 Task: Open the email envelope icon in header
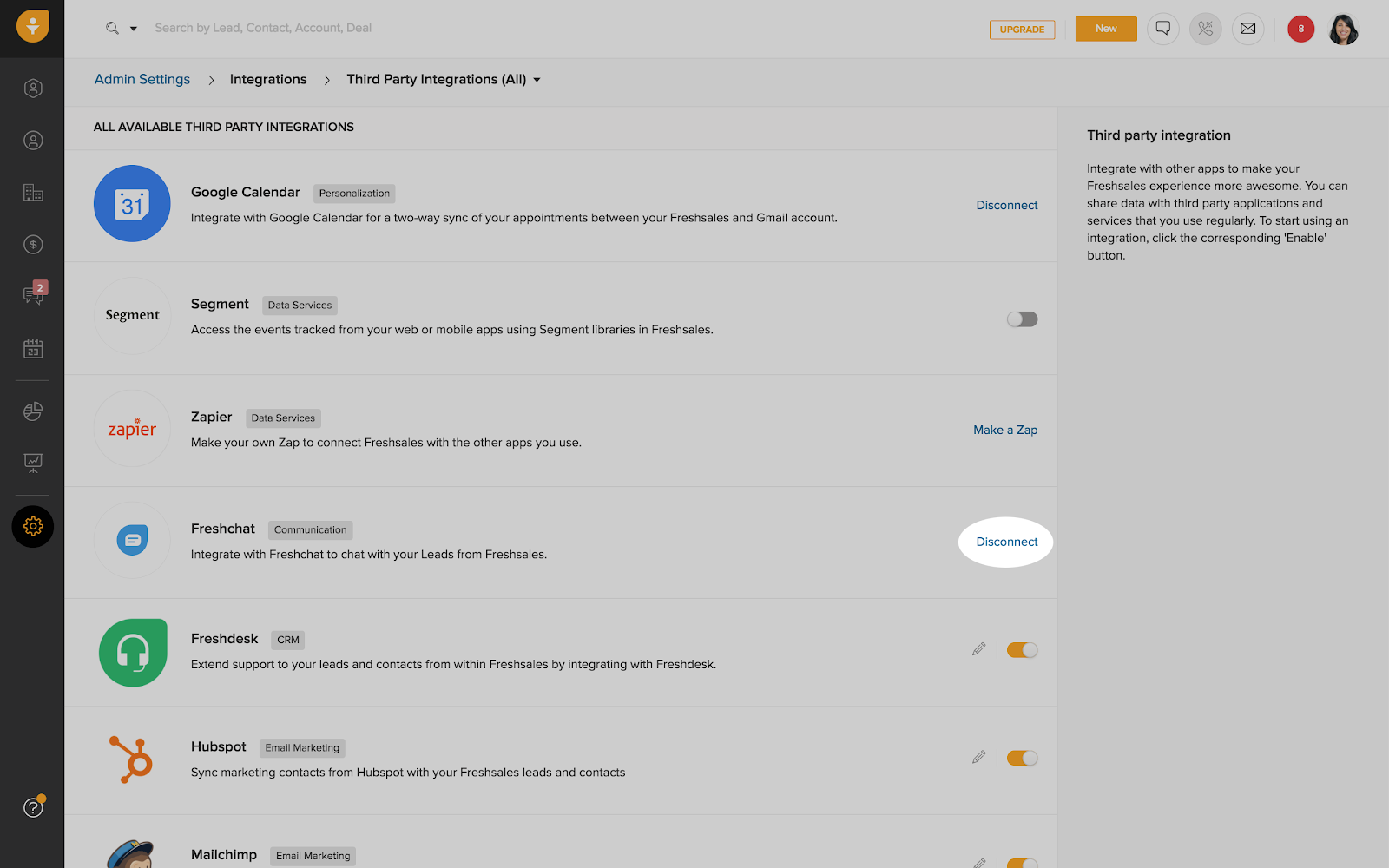(x=1248, y=29)
